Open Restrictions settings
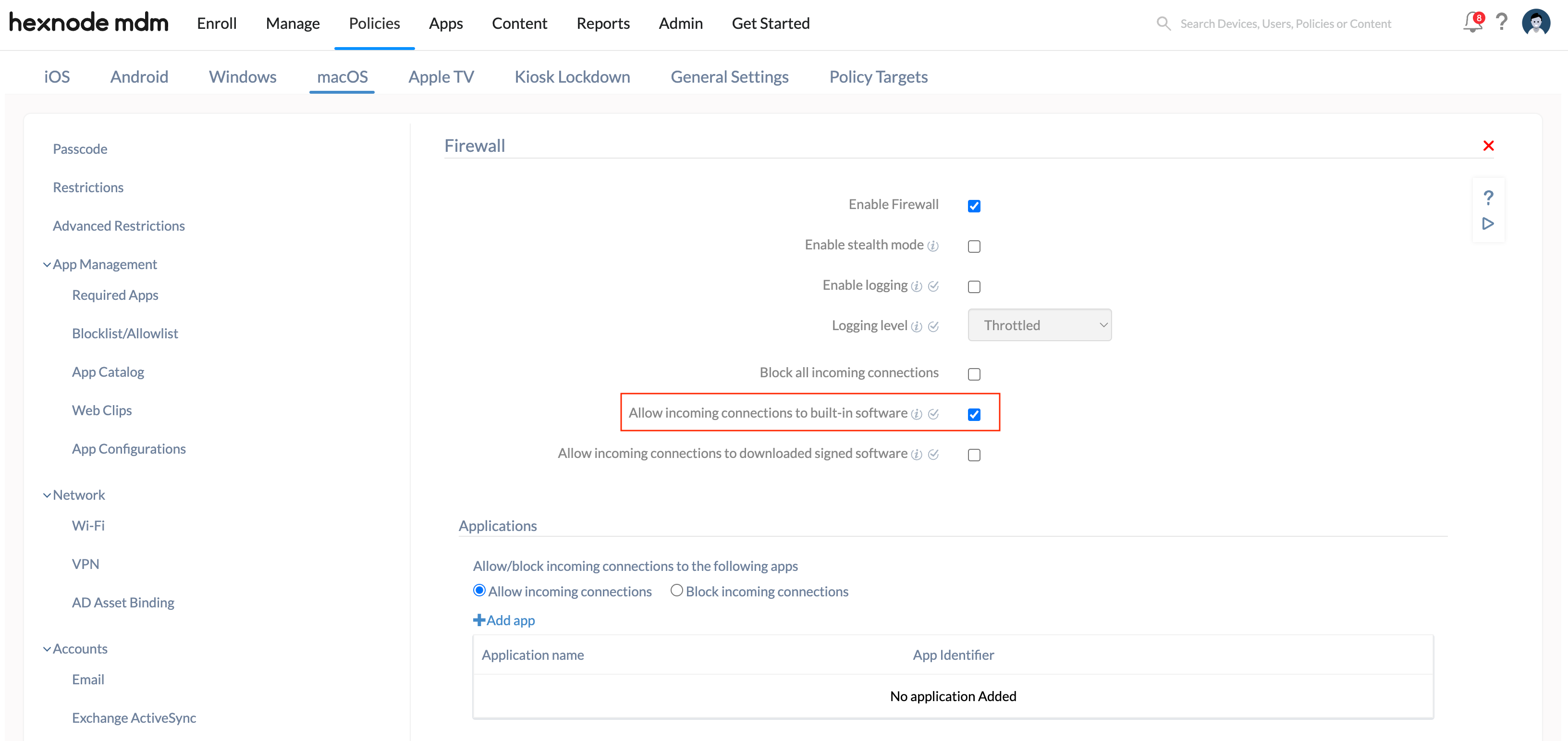 pos(88,187)
